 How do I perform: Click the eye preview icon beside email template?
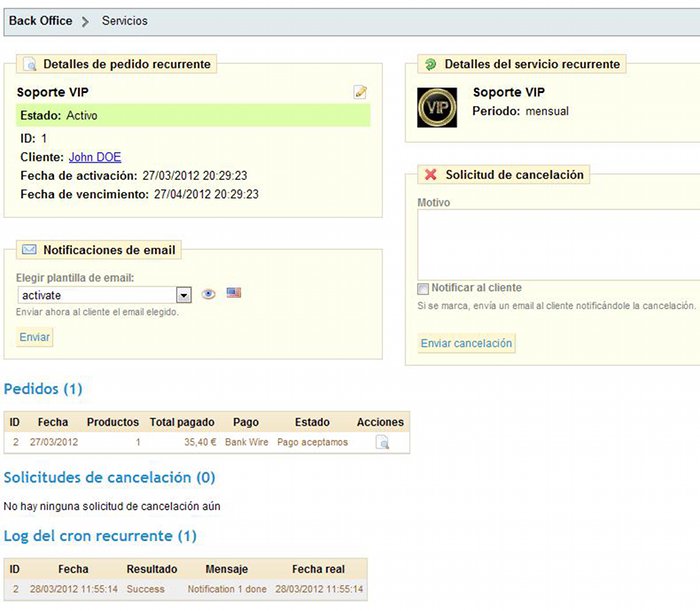point(208,294)
